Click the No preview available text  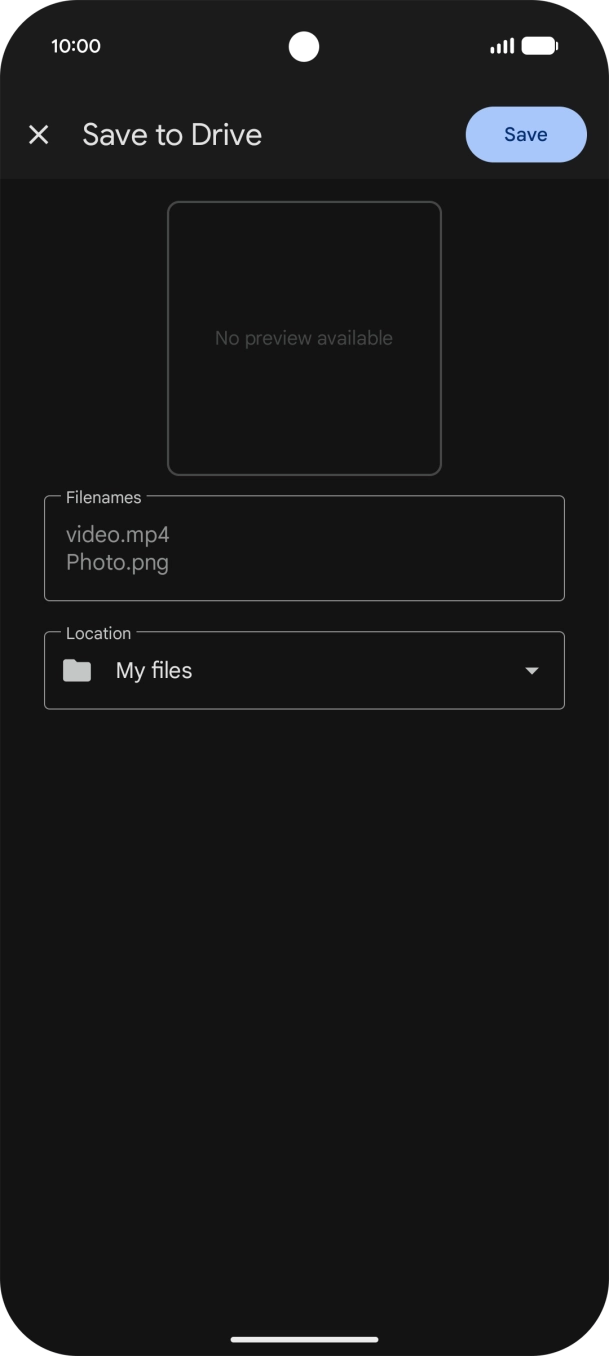(x=304, y=338)
